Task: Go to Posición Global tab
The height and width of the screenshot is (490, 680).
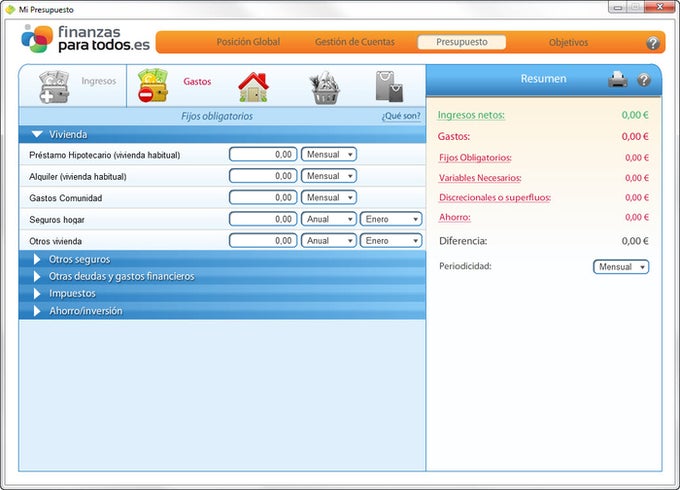Action: (x=248, y=42)
